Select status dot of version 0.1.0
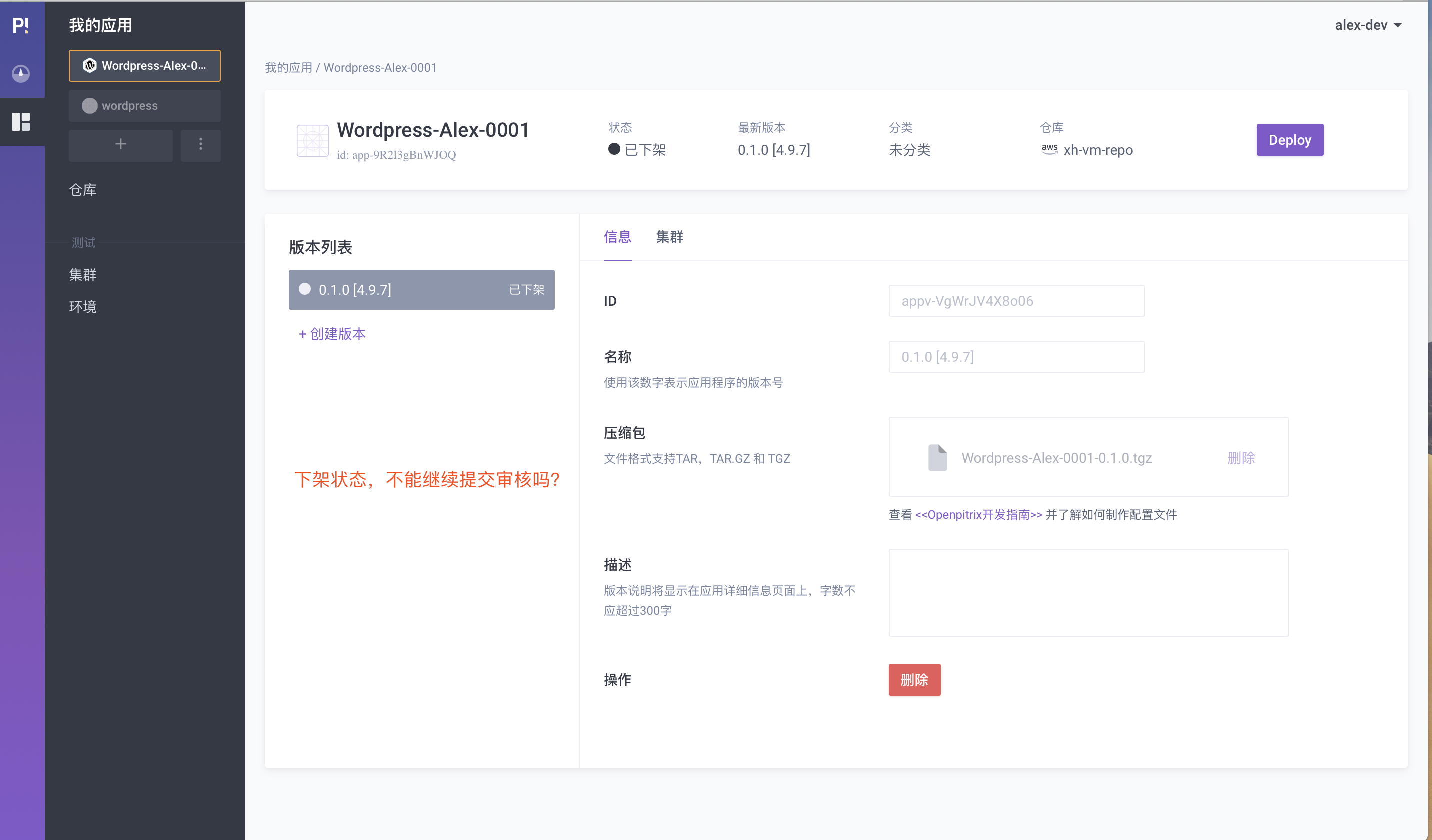The width and height of the screenshot is (1432, 840). 305,289
